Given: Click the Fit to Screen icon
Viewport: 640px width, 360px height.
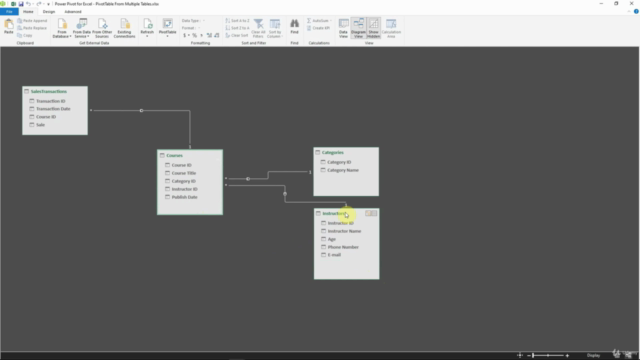Looking at the screenshot, I should click(520, 356).
